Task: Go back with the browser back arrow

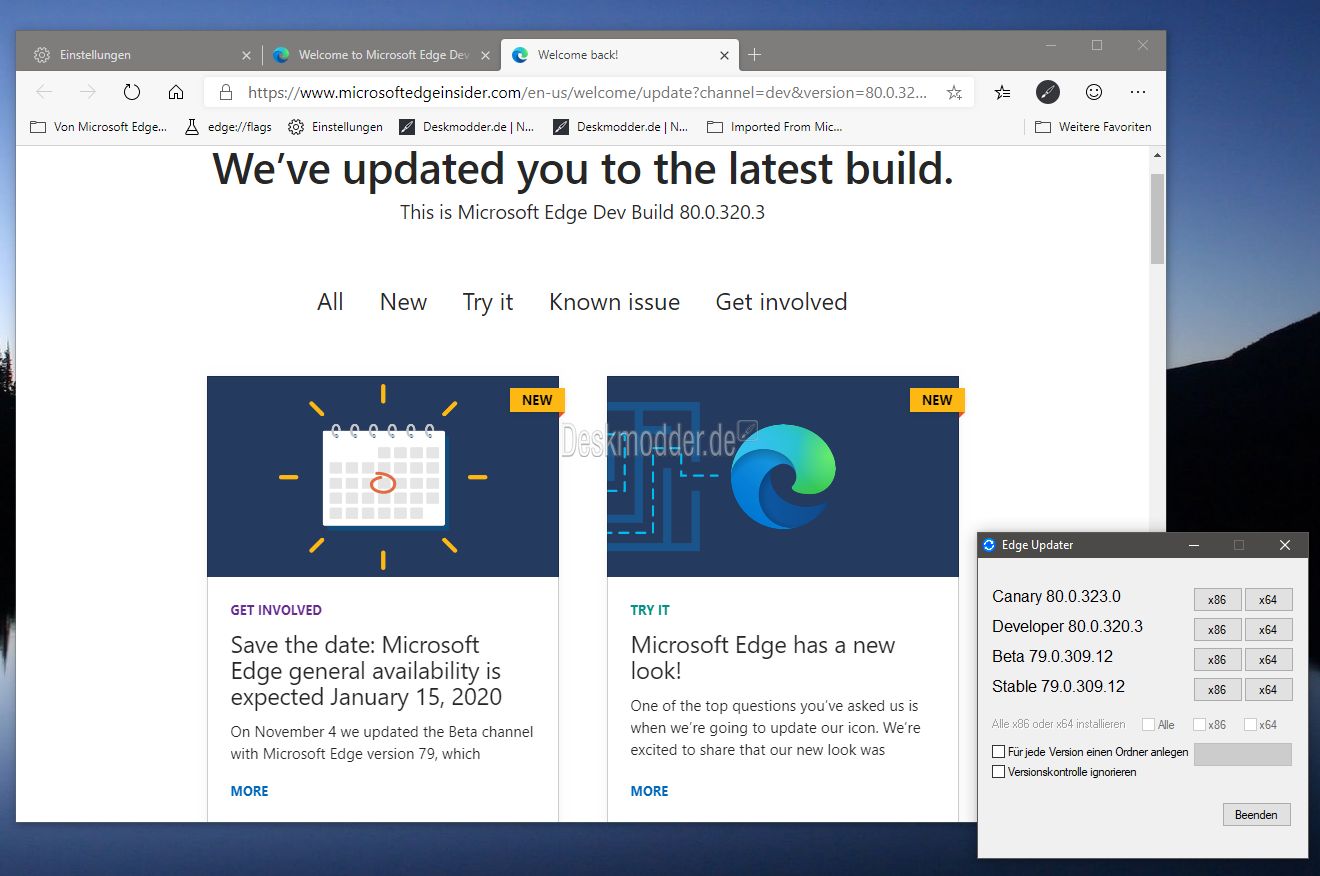Action: coord(44,92)
